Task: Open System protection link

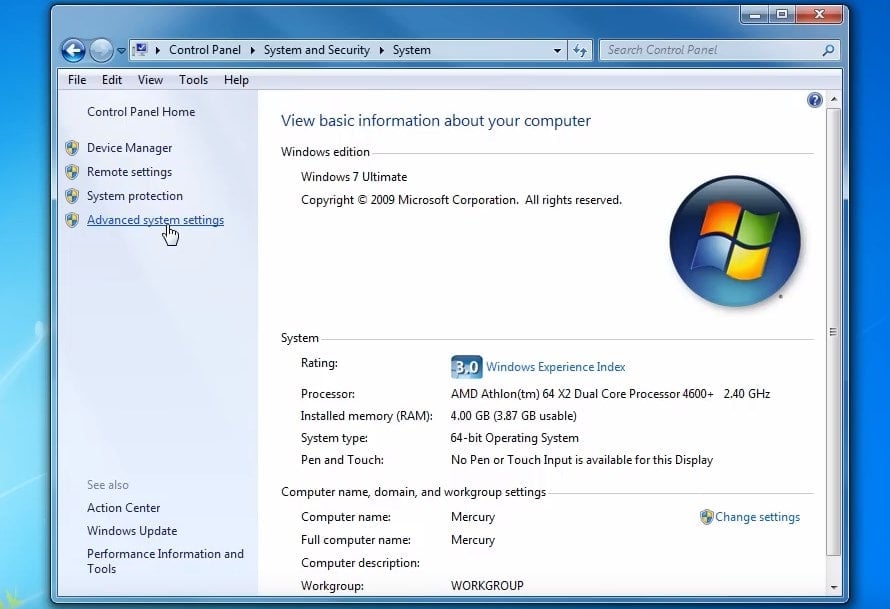Action: tap(135, 196)
